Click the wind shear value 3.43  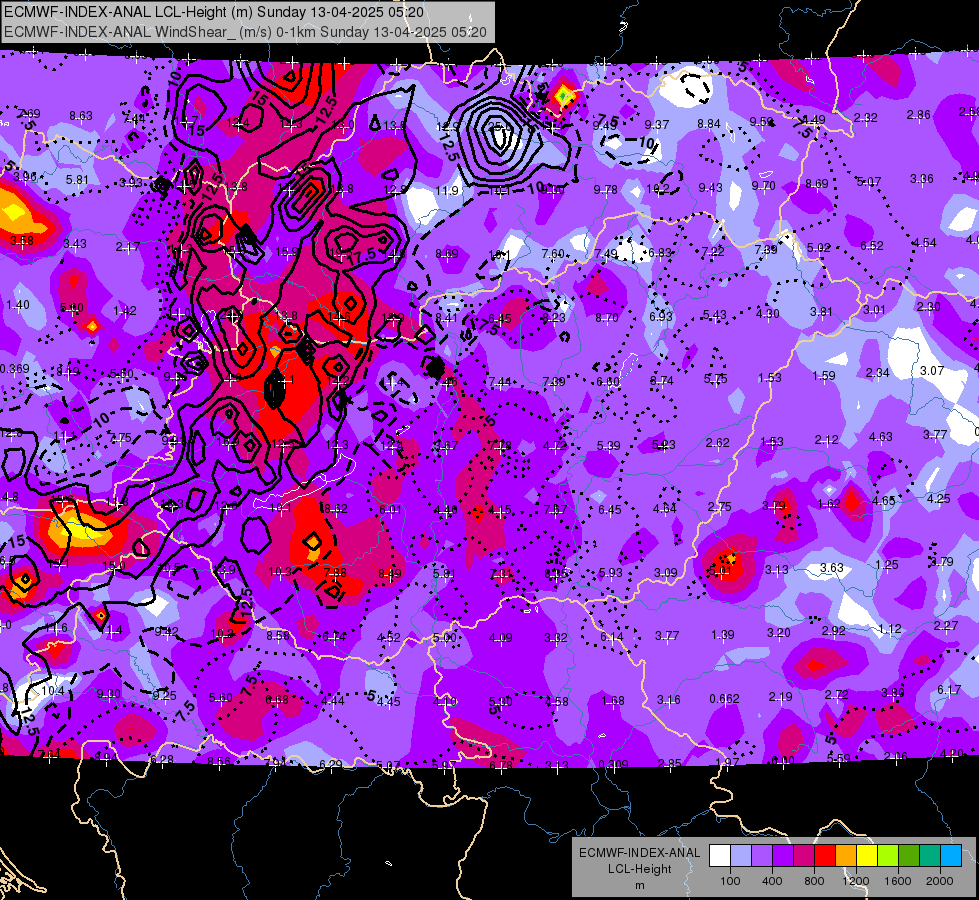point(75,244)
